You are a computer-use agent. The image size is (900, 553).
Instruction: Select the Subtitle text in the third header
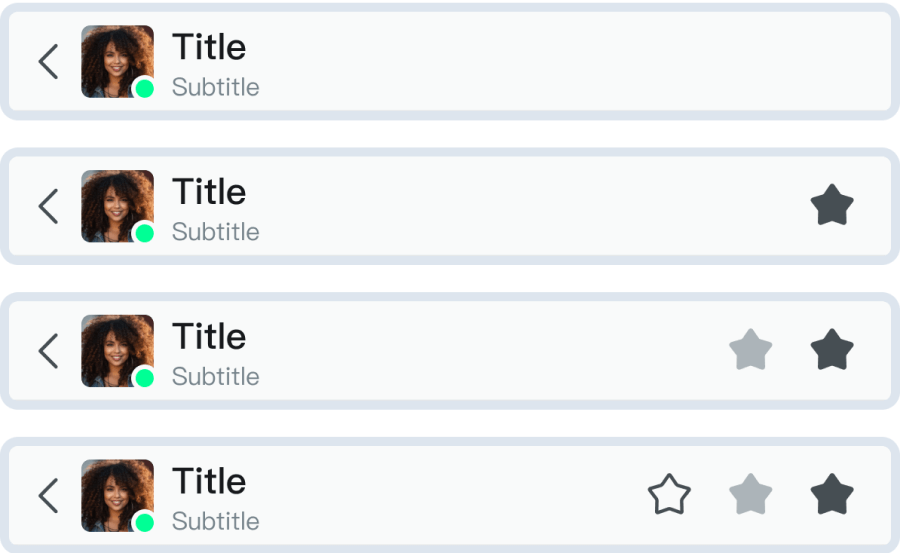click(215, 377)
